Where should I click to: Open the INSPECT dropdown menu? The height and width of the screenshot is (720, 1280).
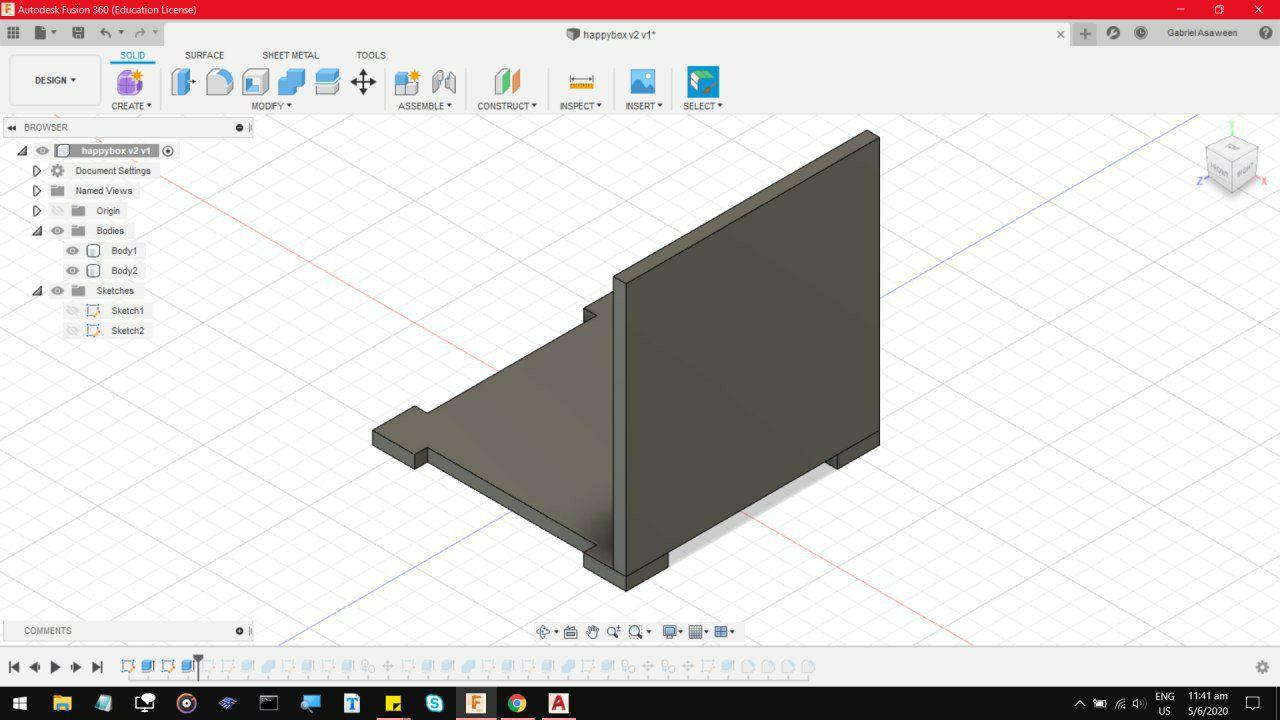pyautogui.click(x=581, y=106)
